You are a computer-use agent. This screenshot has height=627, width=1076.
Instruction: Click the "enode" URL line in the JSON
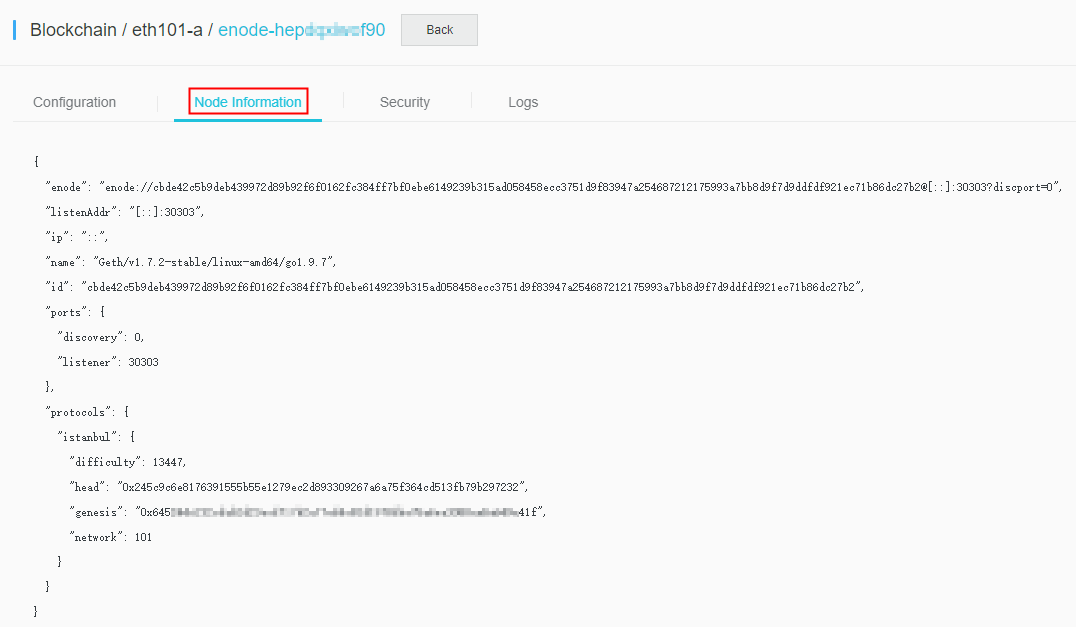tap(554, 187)
